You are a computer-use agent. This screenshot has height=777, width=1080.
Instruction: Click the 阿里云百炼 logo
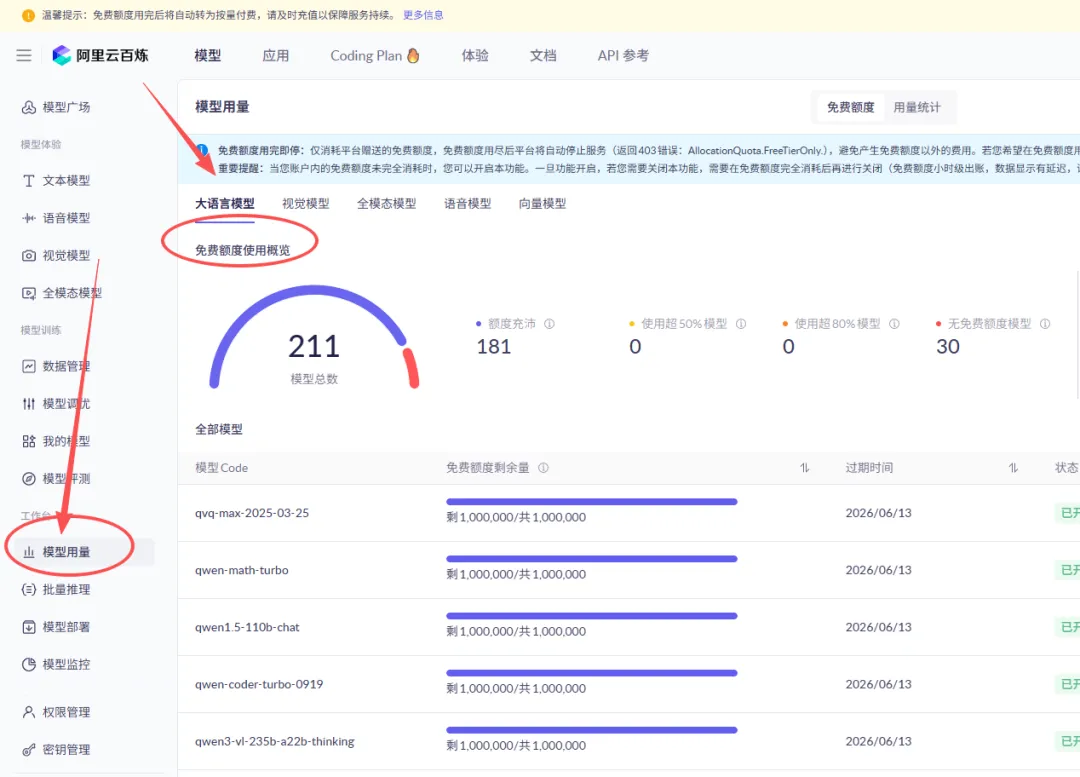pos(101,55)
